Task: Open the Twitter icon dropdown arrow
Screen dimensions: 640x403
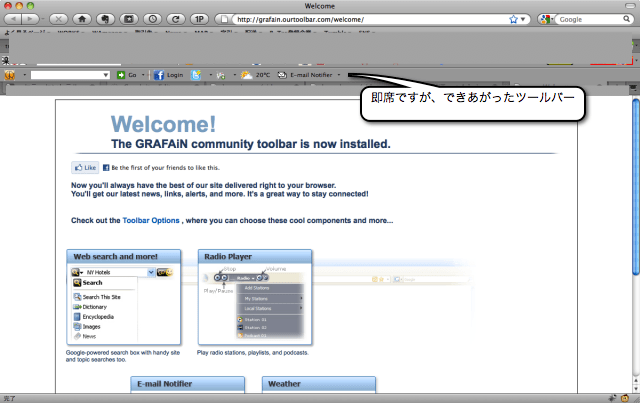Action: coord(211,75)
